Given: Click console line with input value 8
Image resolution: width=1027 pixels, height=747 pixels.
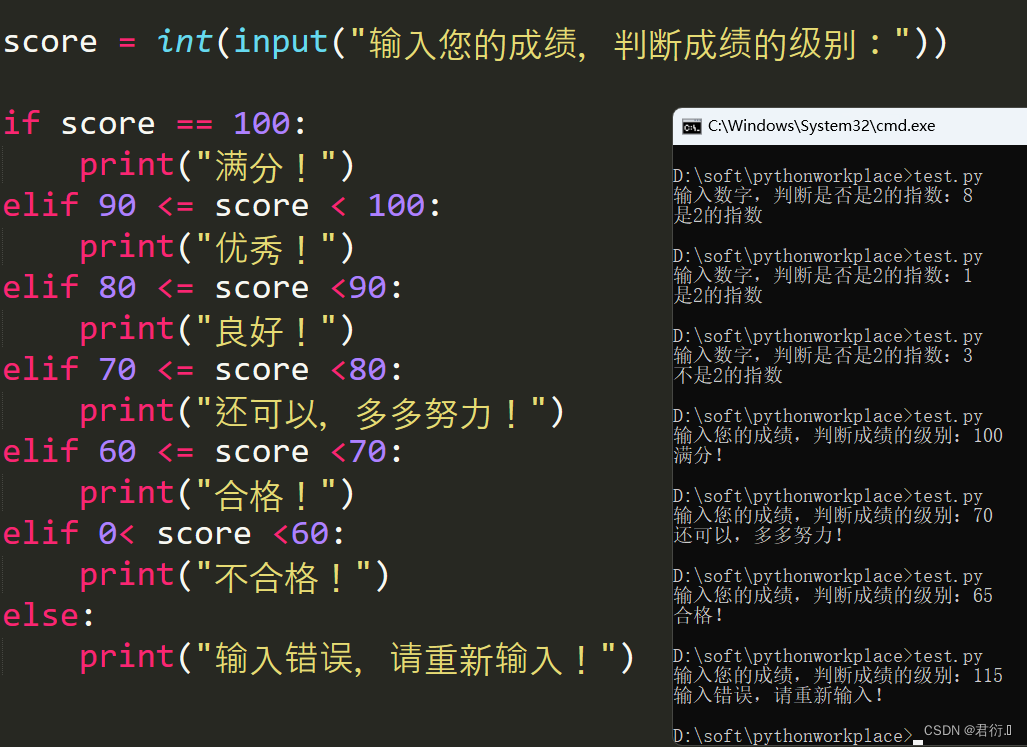Looking at the screenshot, I should (823, 195).
